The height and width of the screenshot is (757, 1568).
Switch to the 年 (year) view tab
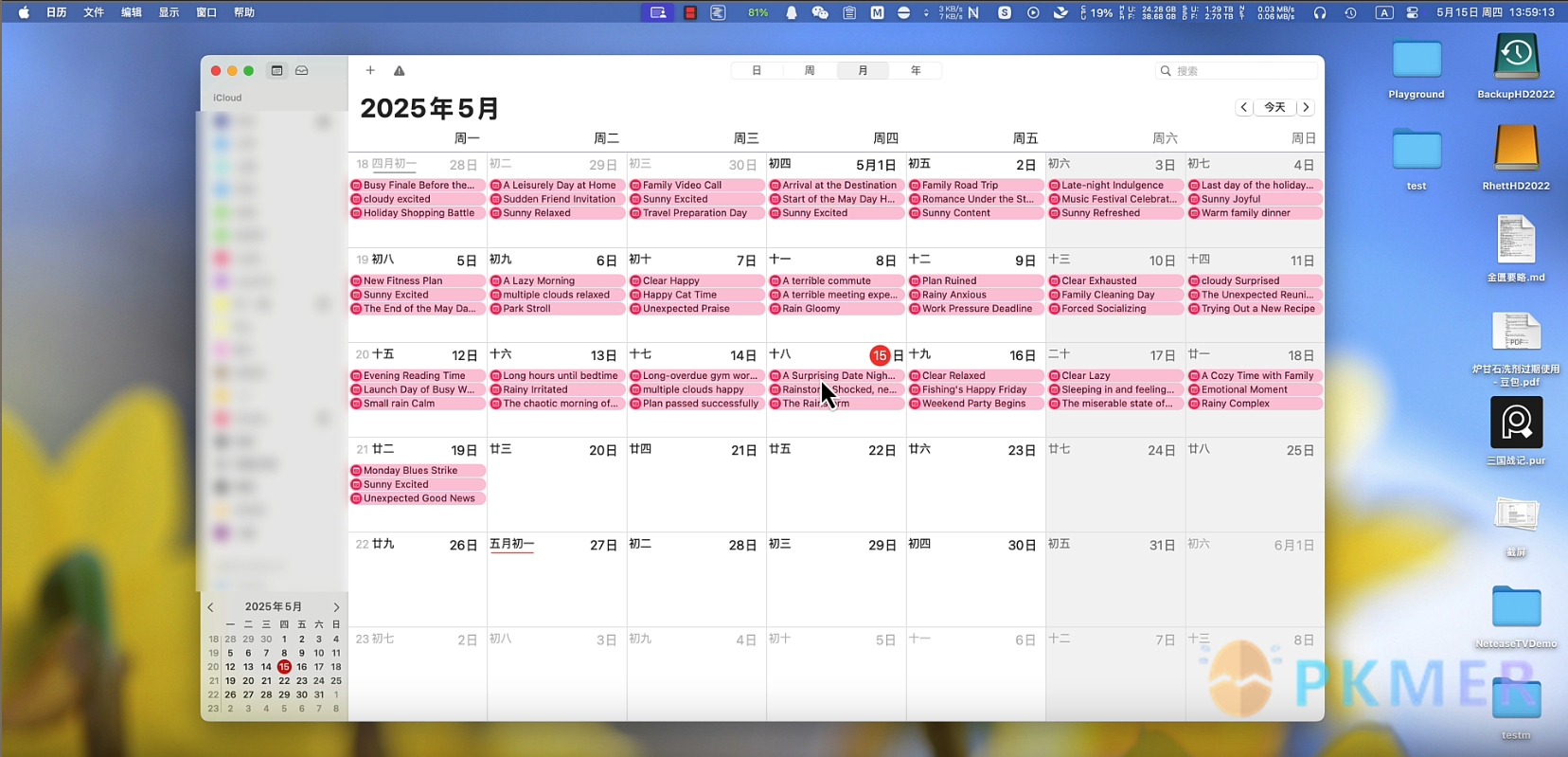(x=916, y=70)
